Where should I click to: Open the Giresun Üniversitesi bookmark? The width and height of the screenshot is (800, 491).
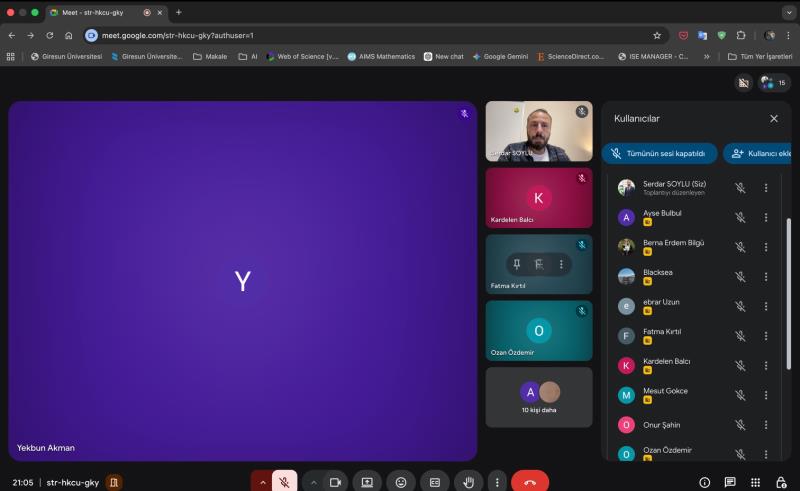pyautogui.click(x=66, y=56)
